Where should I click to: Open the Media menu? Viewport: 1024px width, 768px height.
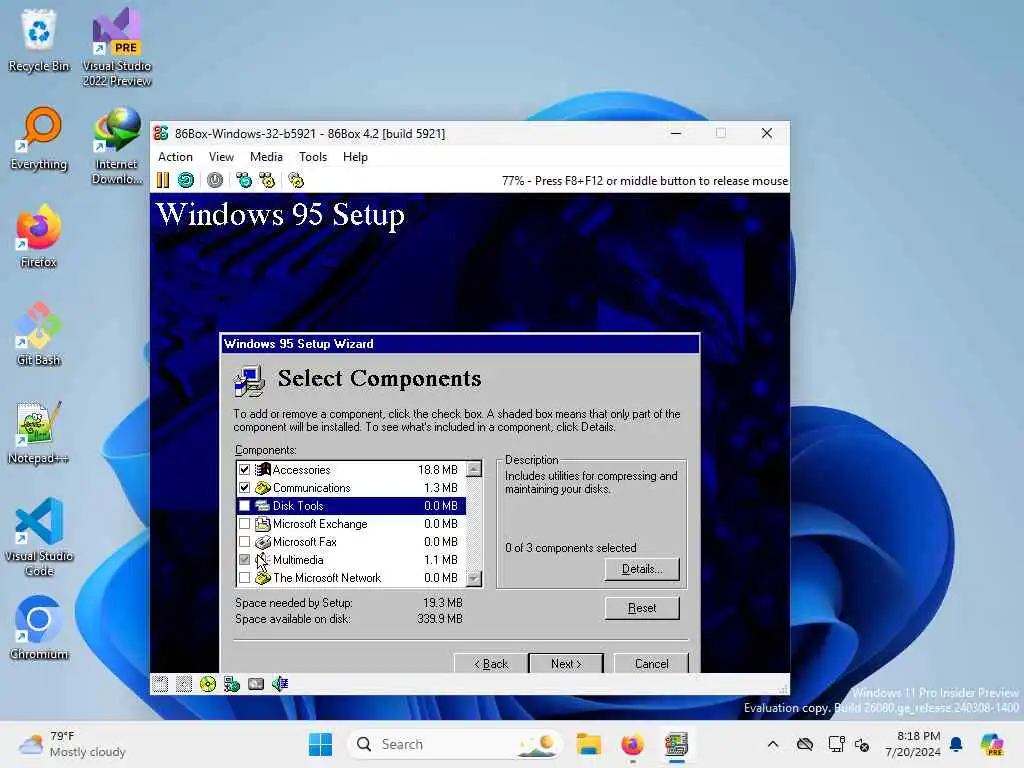tap(266, 157)
